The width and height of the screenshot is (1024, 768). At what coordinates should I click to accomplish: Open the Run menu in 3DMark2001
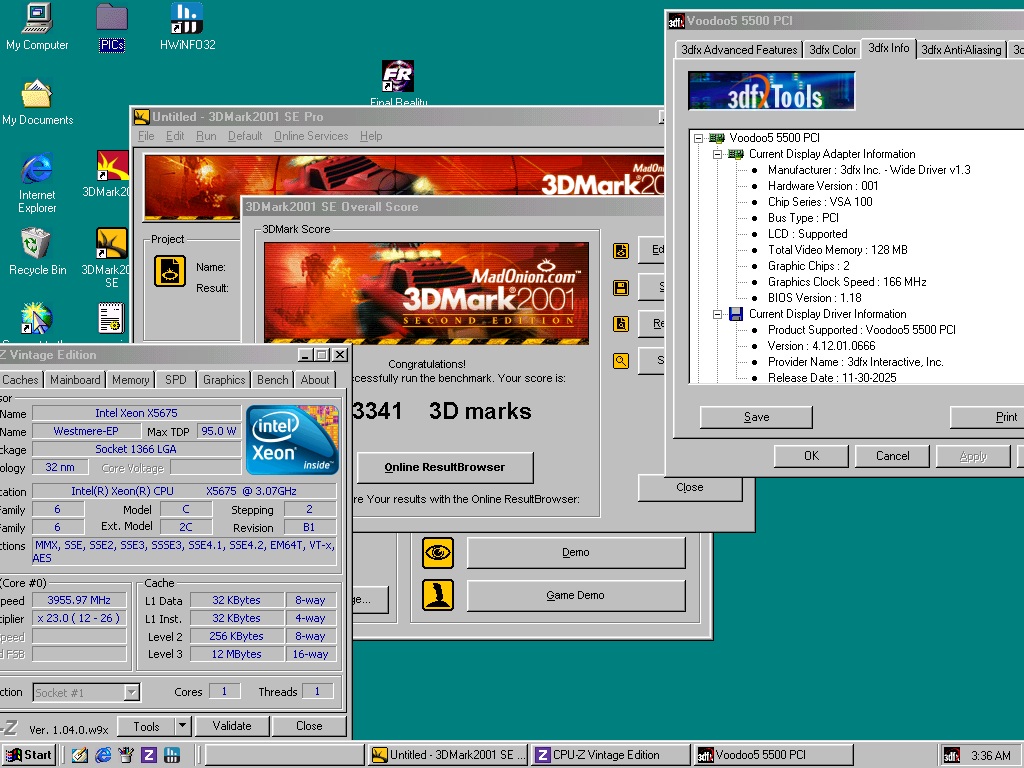click(x=206, y=136)
